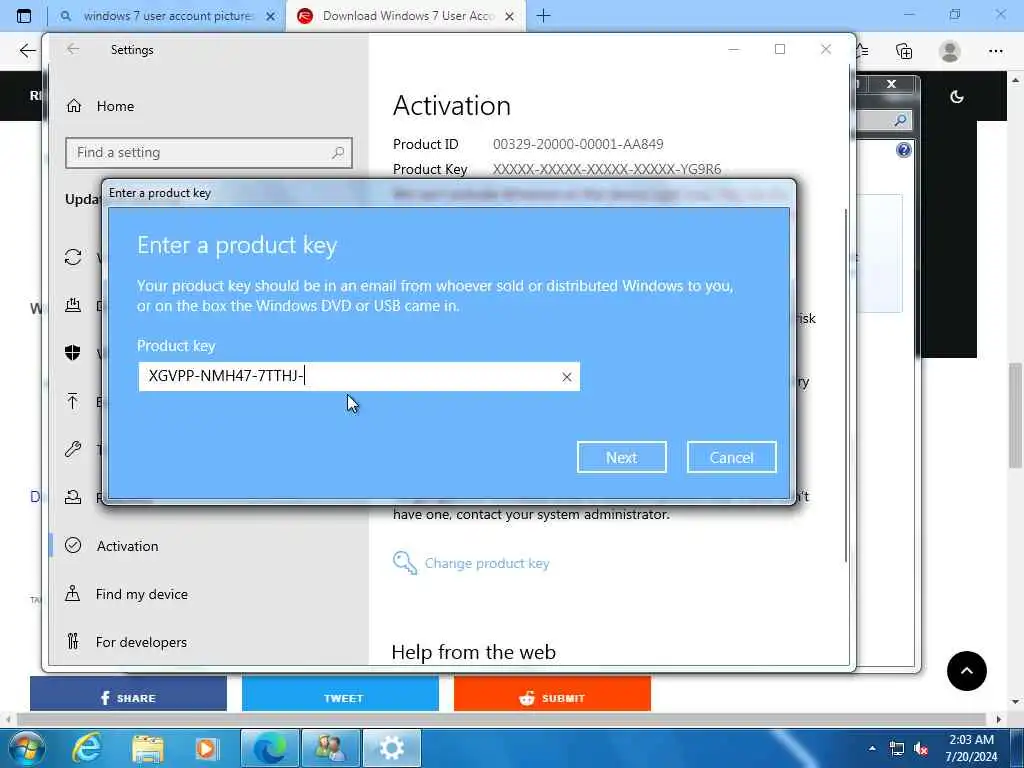The image size is (1024, 768).
Task: Close the windows 7 user account pictures tab
Action: (x=270, y=17)
